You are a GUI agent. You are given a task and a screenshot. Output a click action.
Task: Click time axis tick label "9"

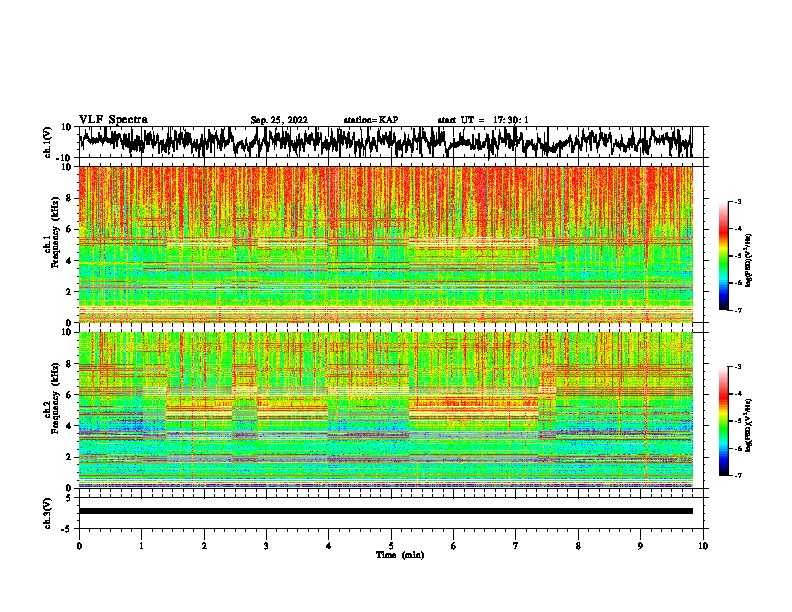[x=640, y=546]
